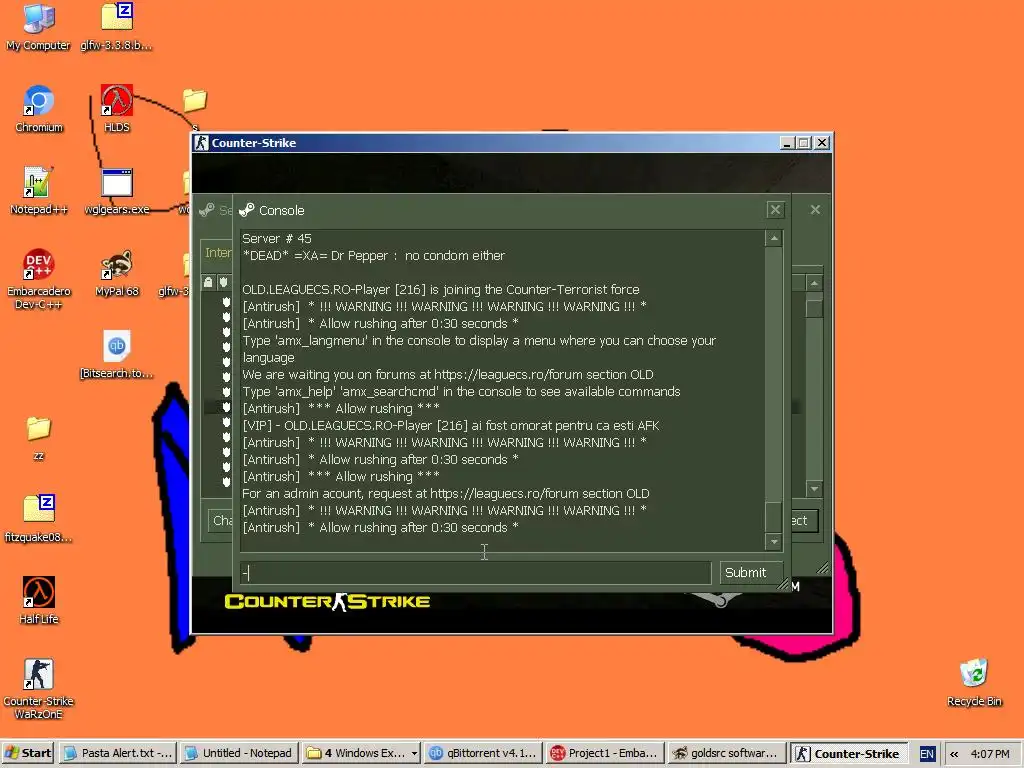Click the Steam icon in Console title
This screenshot has width=1024, height=768.
point(247,210)
